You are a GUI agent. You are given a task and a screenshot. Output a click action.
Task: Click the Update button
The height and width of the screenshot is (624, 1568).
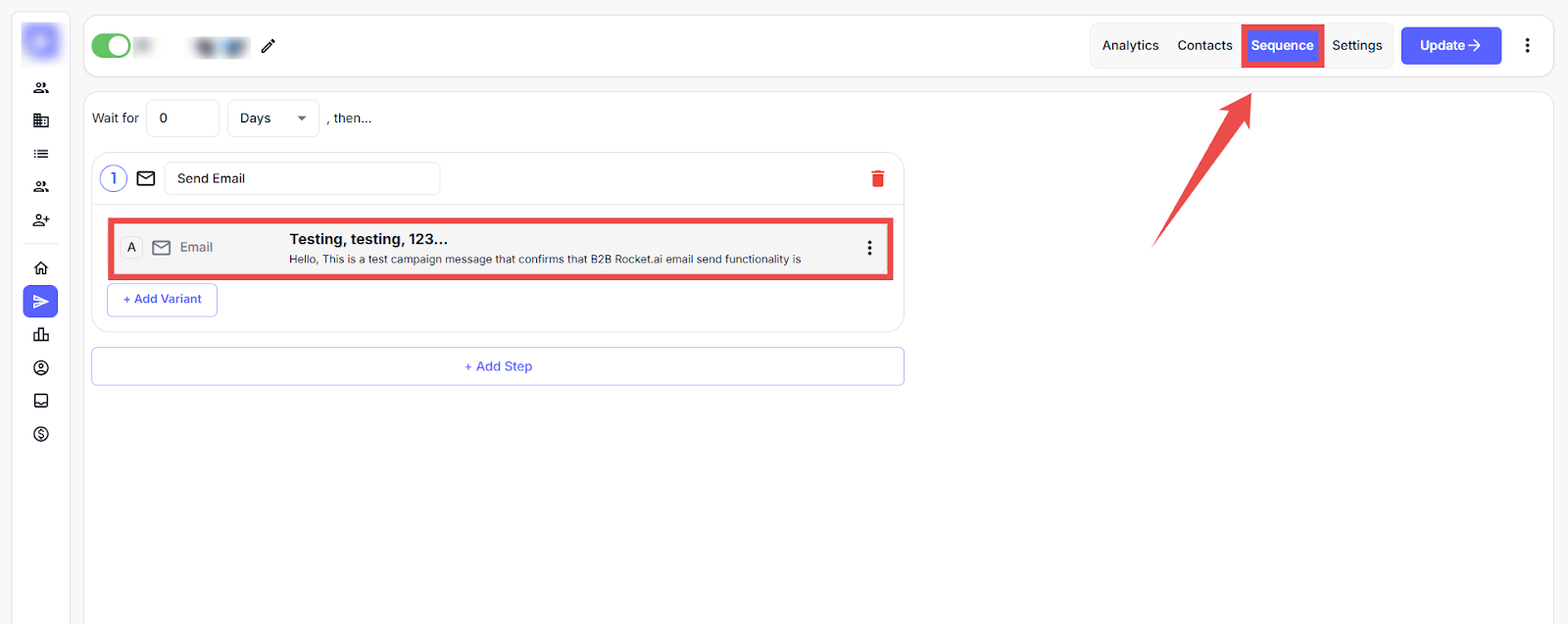1450,46
